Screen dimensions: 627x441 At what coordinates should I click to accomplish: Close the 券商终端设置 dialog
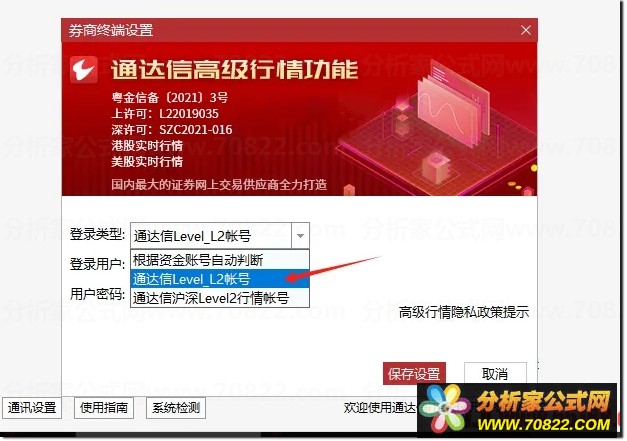pos(525,30)
